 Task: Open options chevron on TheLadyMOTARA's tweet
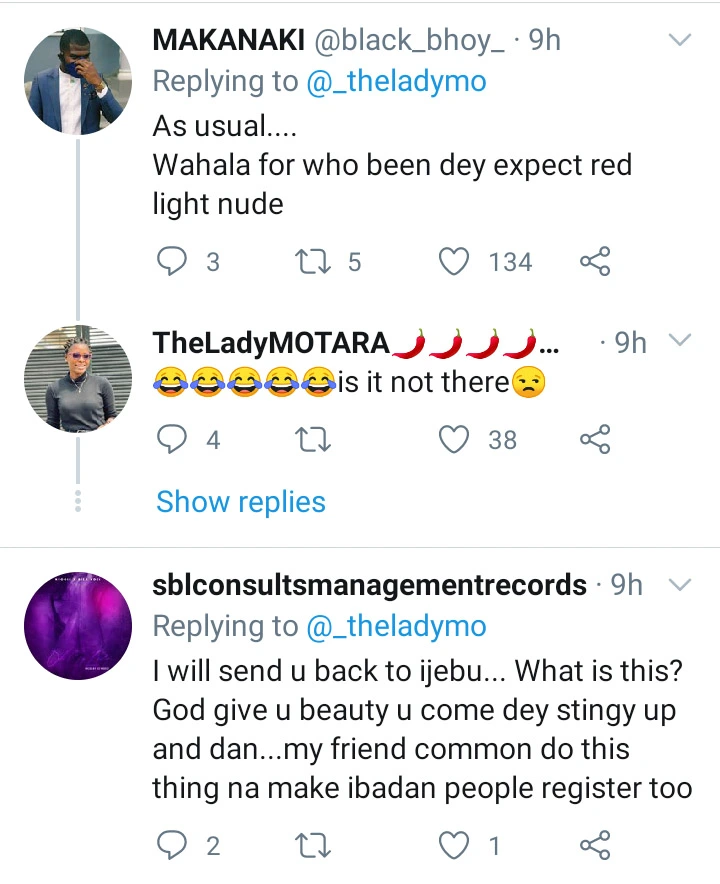coord(679,342)
